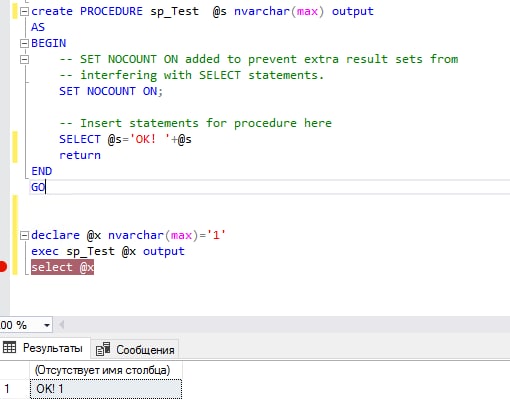
Task: Select the (Отсутствует имя столбца) column header
Action: pyautogui.click(x=106, y=370)
